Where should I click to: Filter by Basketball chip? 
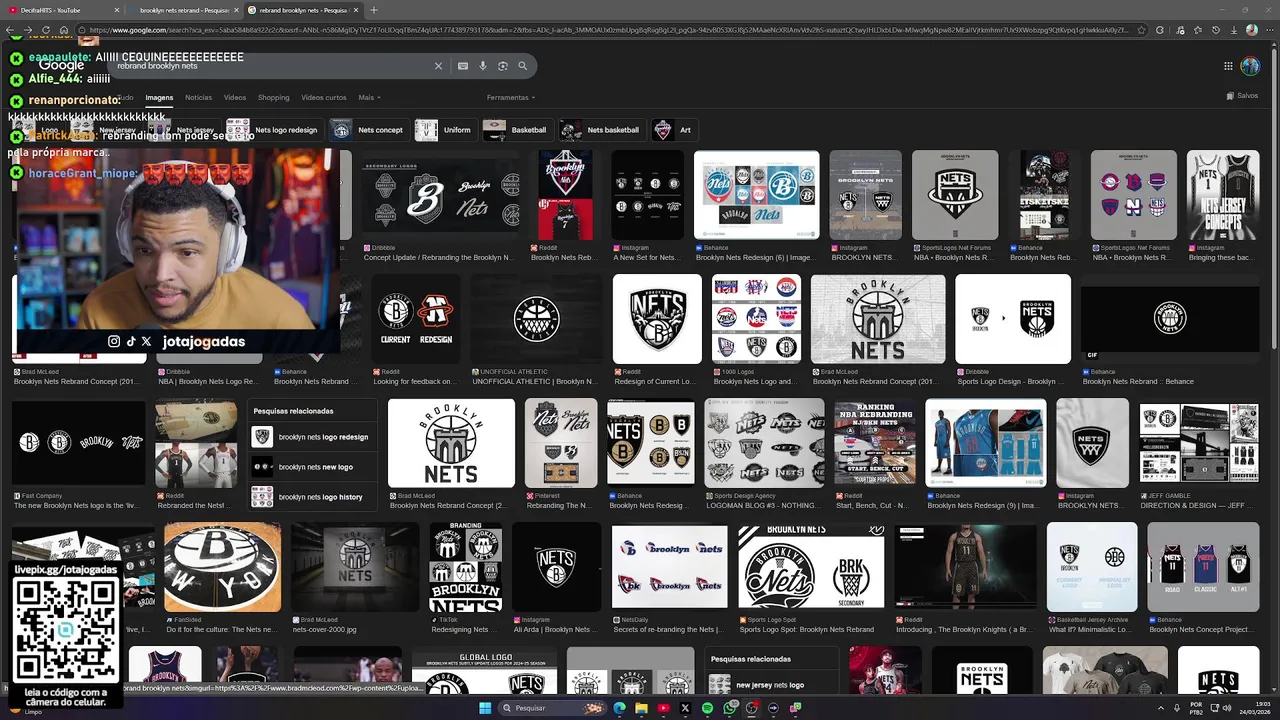tap(517, 130)
